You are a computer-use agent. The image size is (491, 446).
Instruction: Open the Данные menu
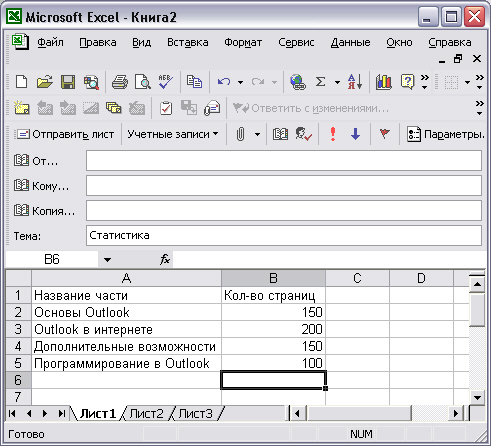[350, 42]
